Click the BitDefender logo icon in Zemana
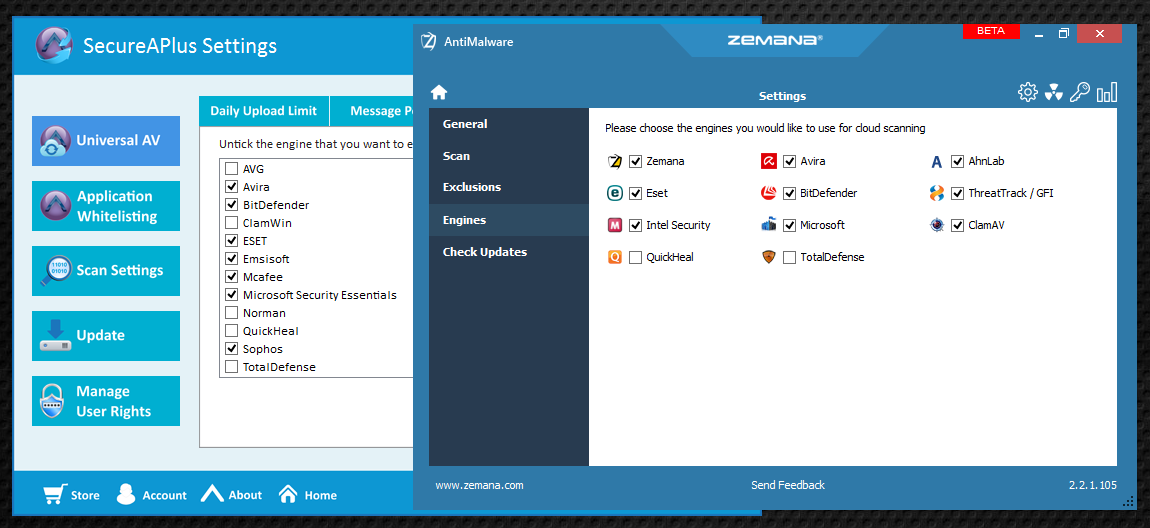The width and height of the screenshot is (1150, 528). pos(769,193)
